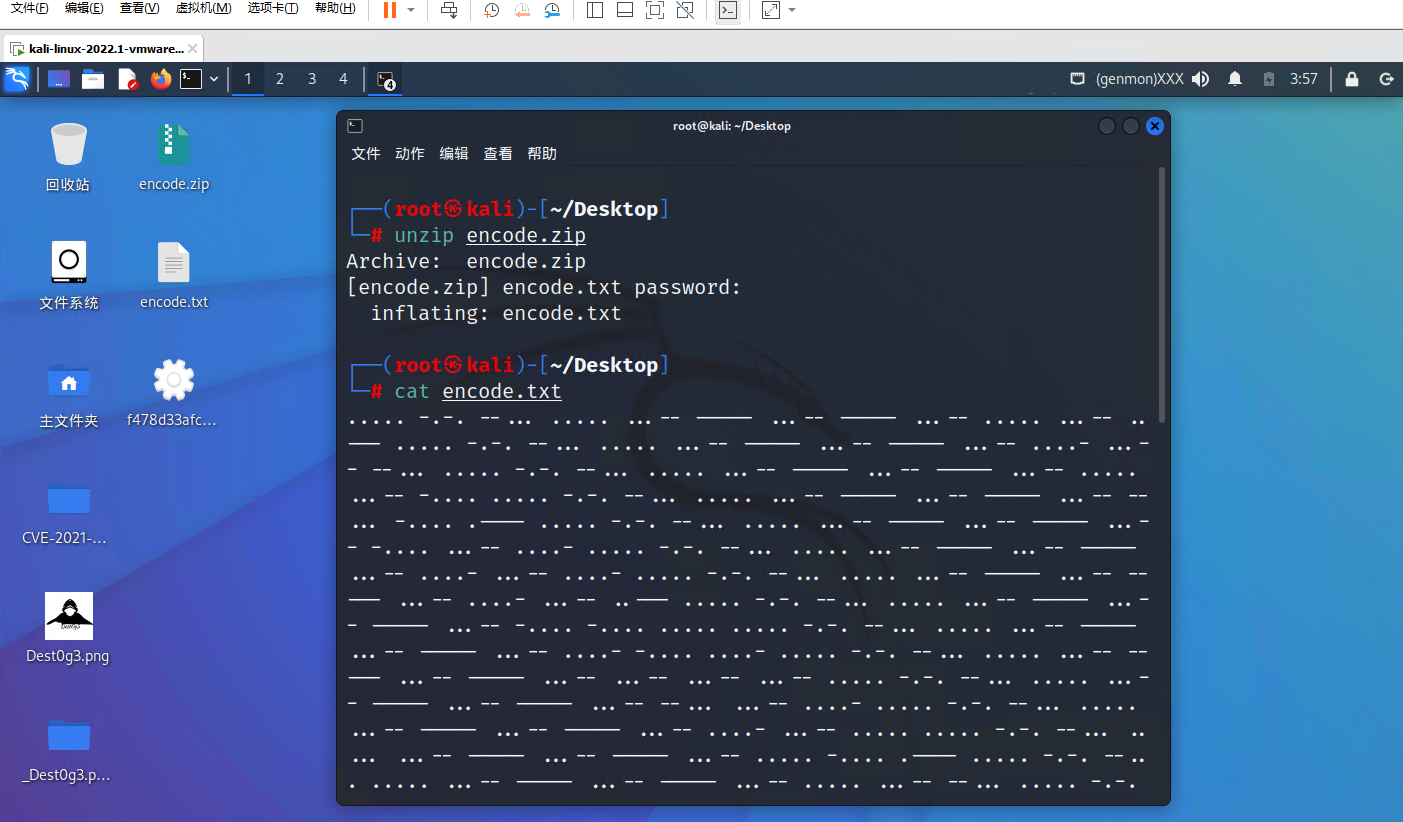
Task: Select the encode.txt file on the desktop
Action: pyautogui.click(x=174, y=275)
